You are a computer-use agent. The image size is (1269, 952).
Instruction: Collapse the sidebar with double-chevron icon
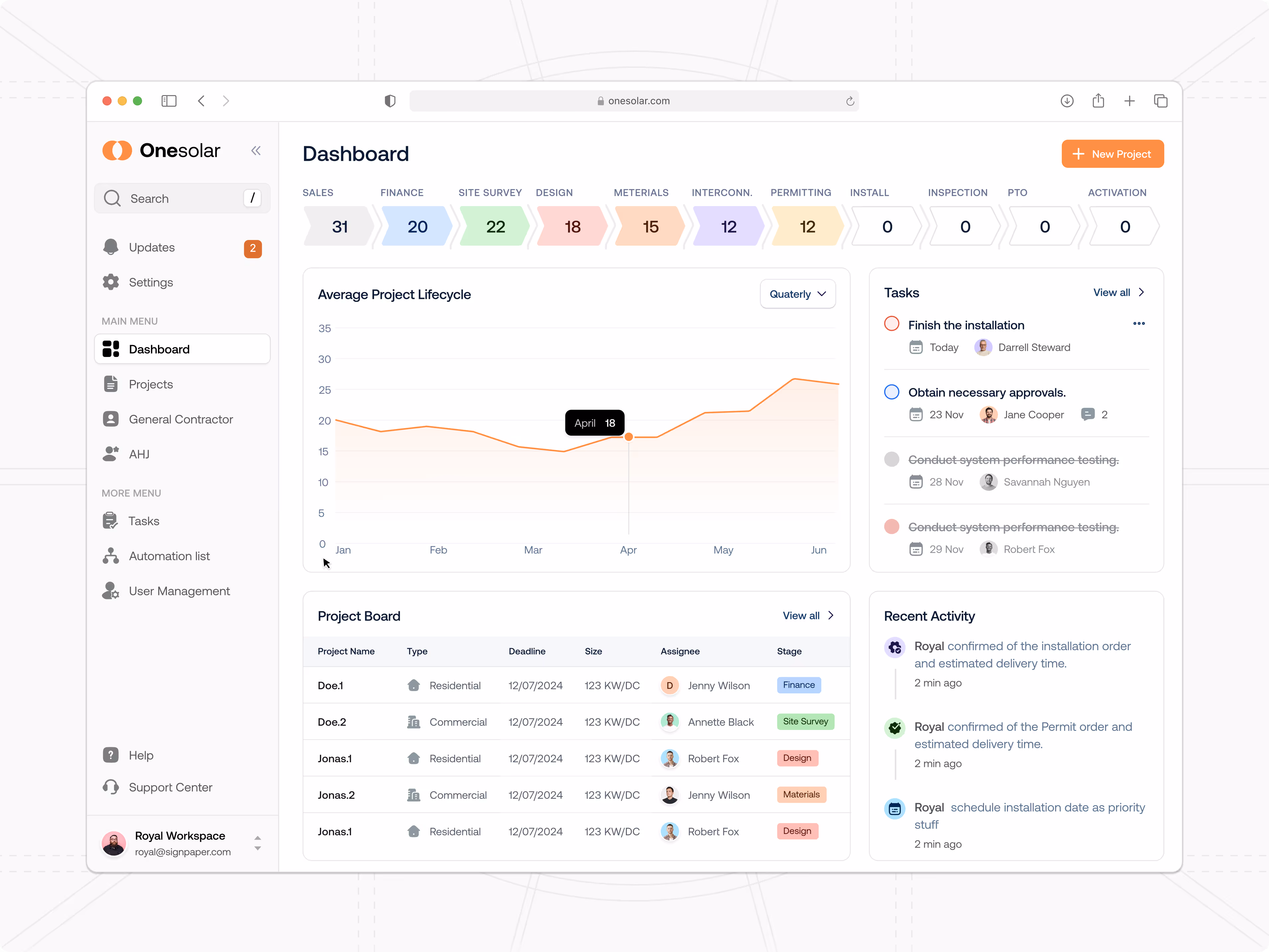pos(256,151)
